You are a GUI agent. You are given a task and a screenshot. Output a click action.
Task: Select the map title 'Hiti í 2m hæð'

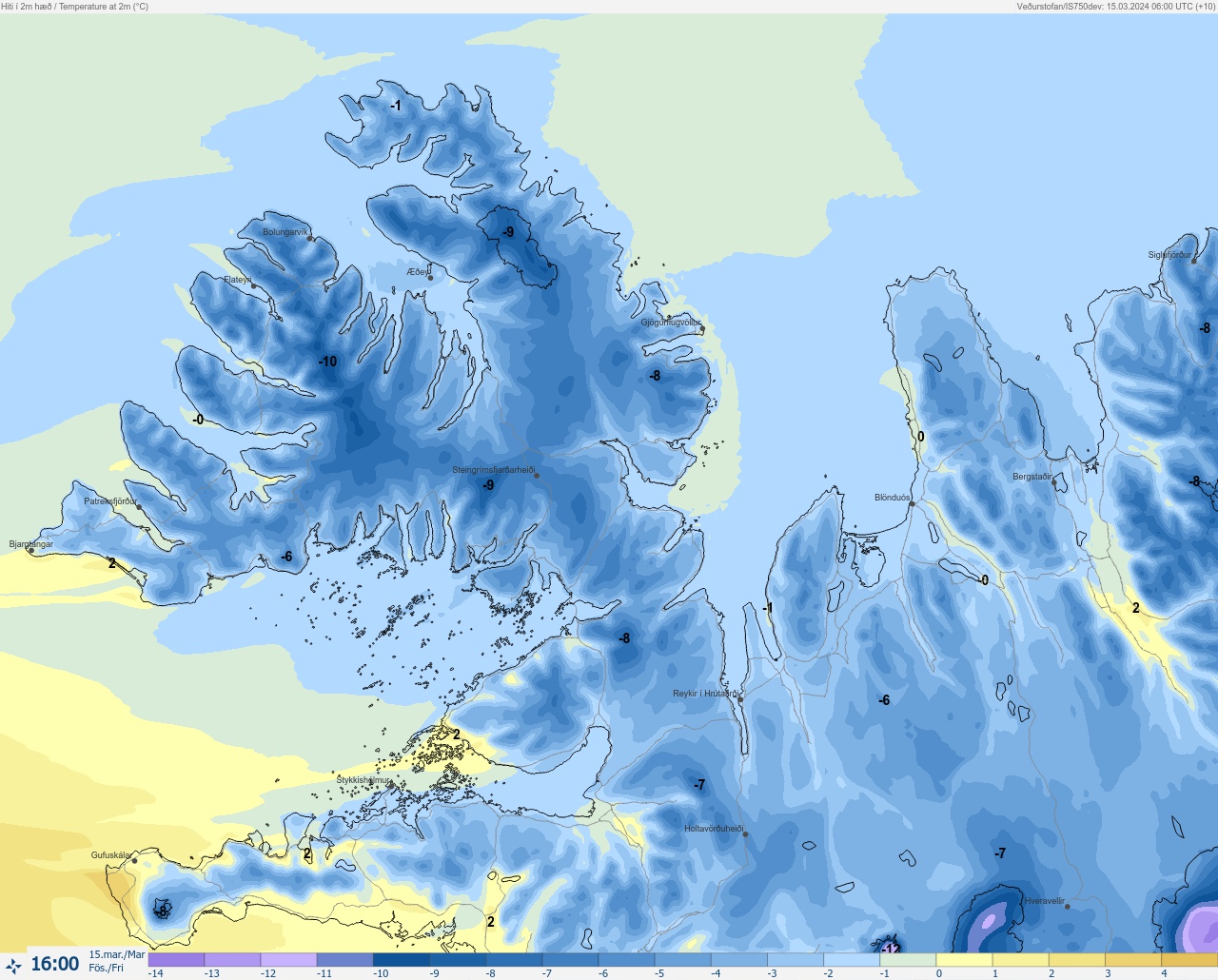pyautogui.click(x=27, y=7)
